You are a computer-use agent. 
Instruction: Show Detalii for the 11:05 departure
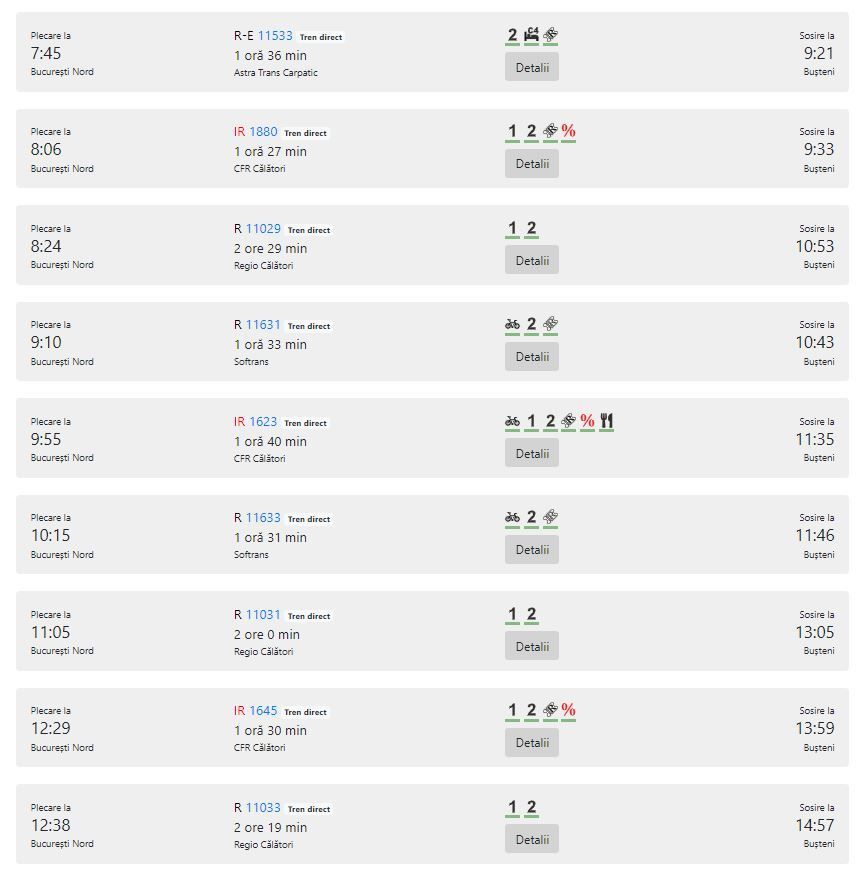532,646
